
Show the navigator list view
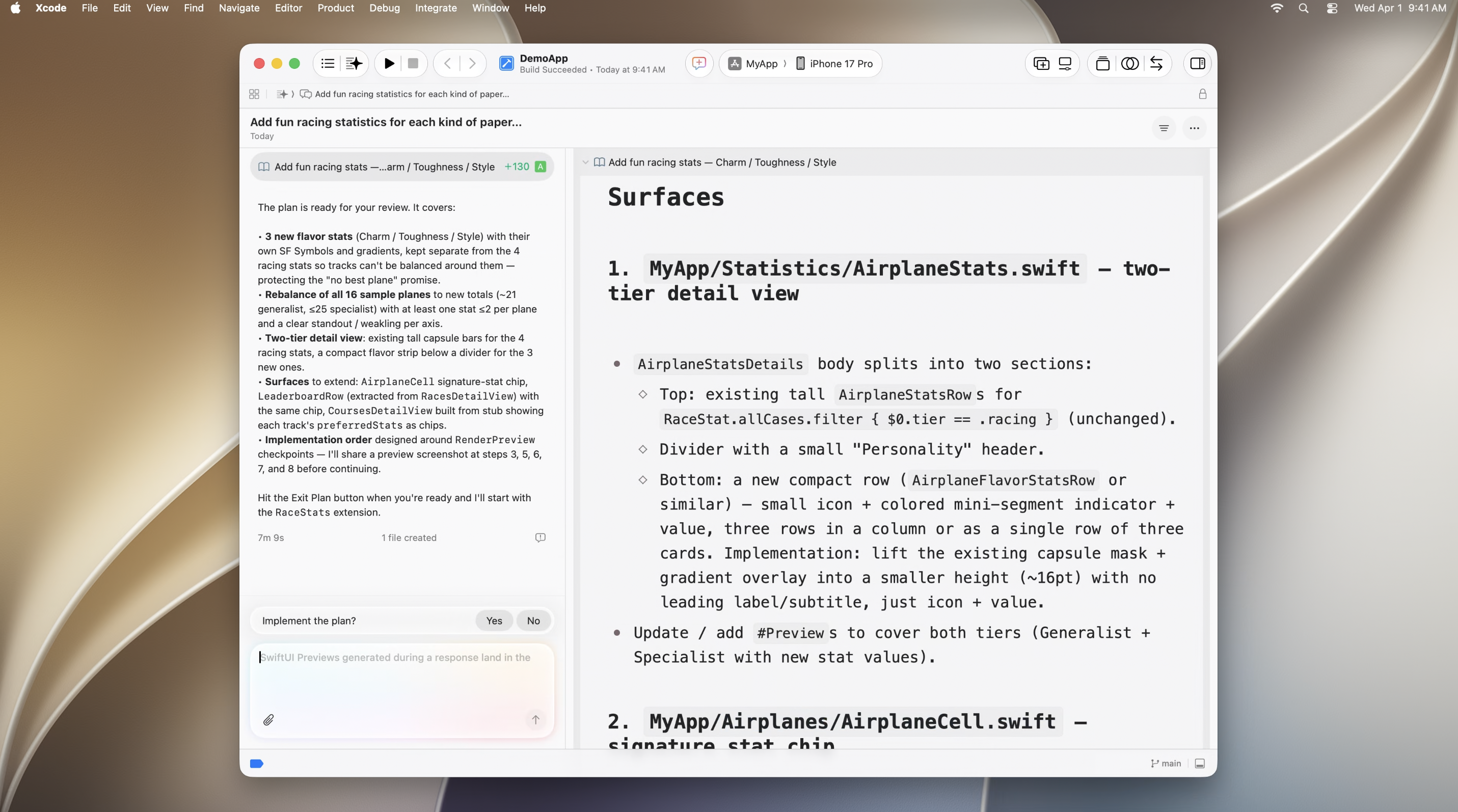click(328, 63)
